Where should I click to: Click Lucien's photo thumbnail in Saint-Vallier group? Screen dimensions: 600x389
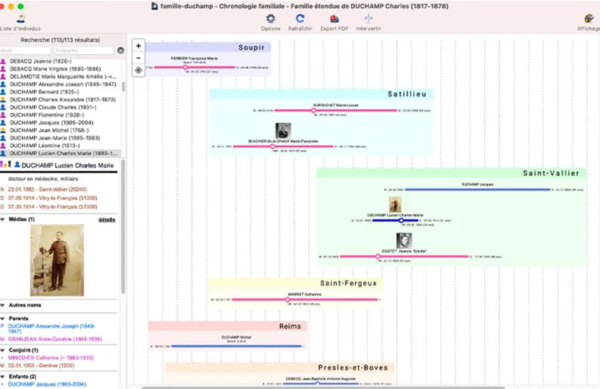click(x=395, y=205)
